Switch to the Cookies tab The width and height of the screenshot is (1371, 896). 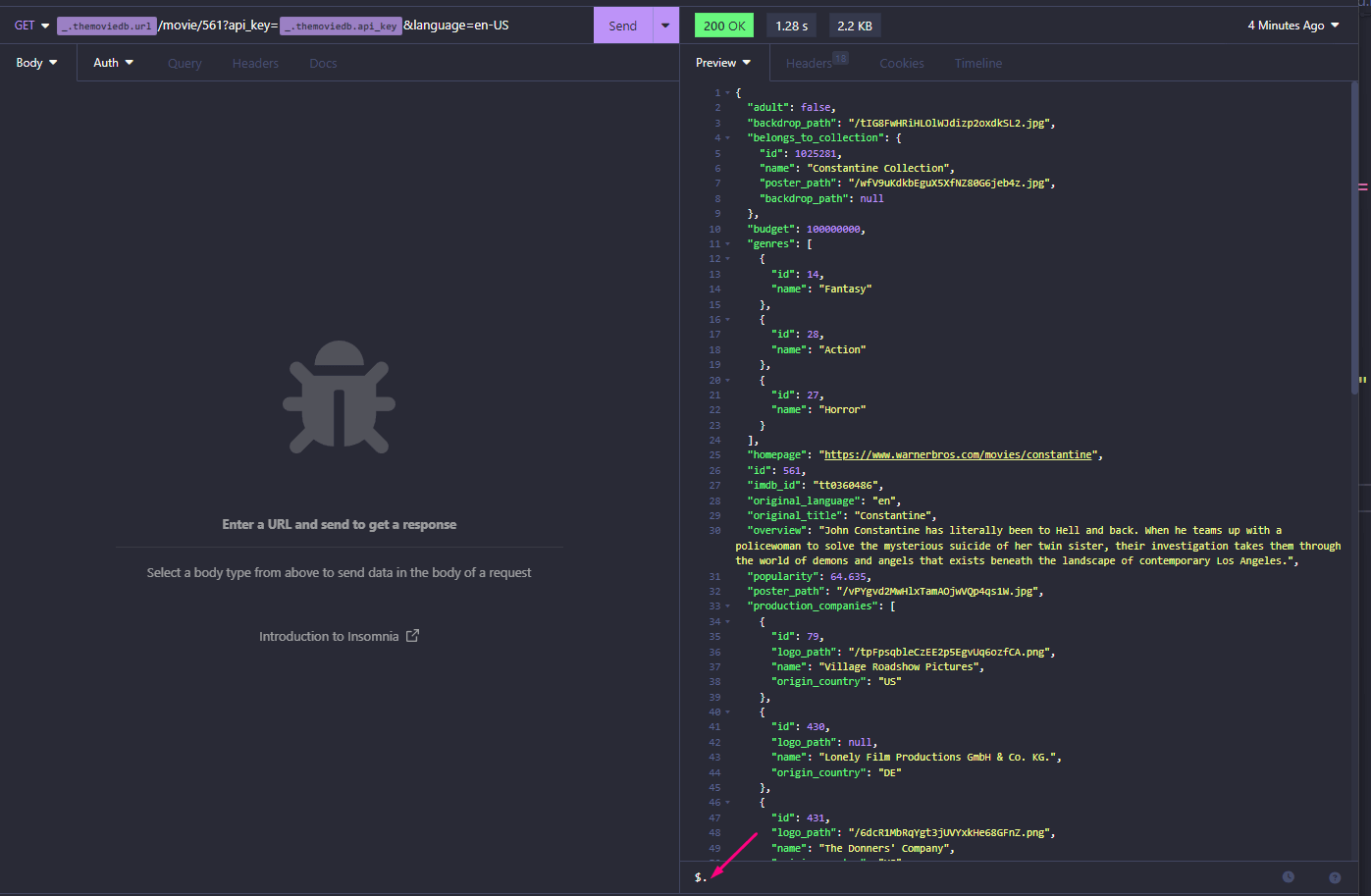click(902, 64)
